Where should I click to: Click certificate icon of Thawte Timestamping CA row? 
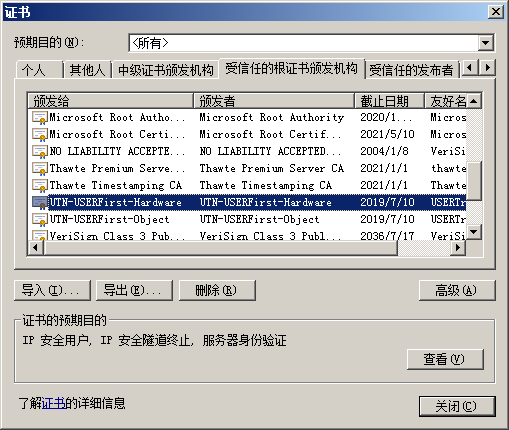tap(39, 186)
